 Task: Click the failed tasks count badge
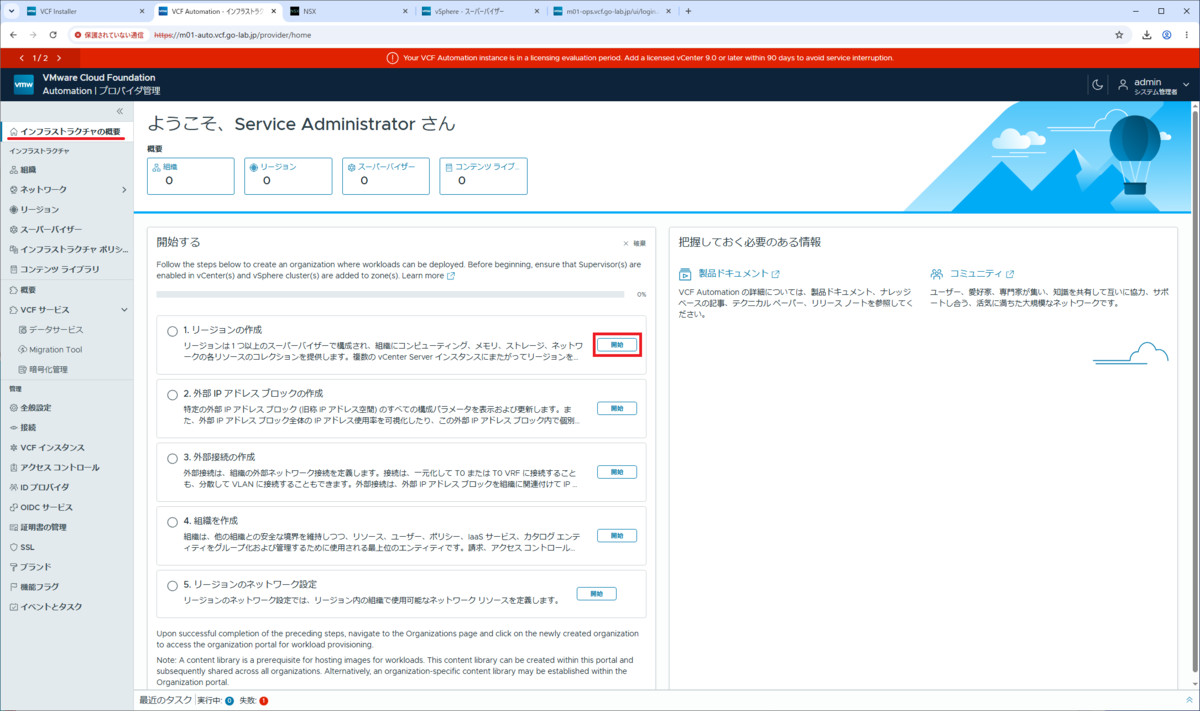(264, 702)
